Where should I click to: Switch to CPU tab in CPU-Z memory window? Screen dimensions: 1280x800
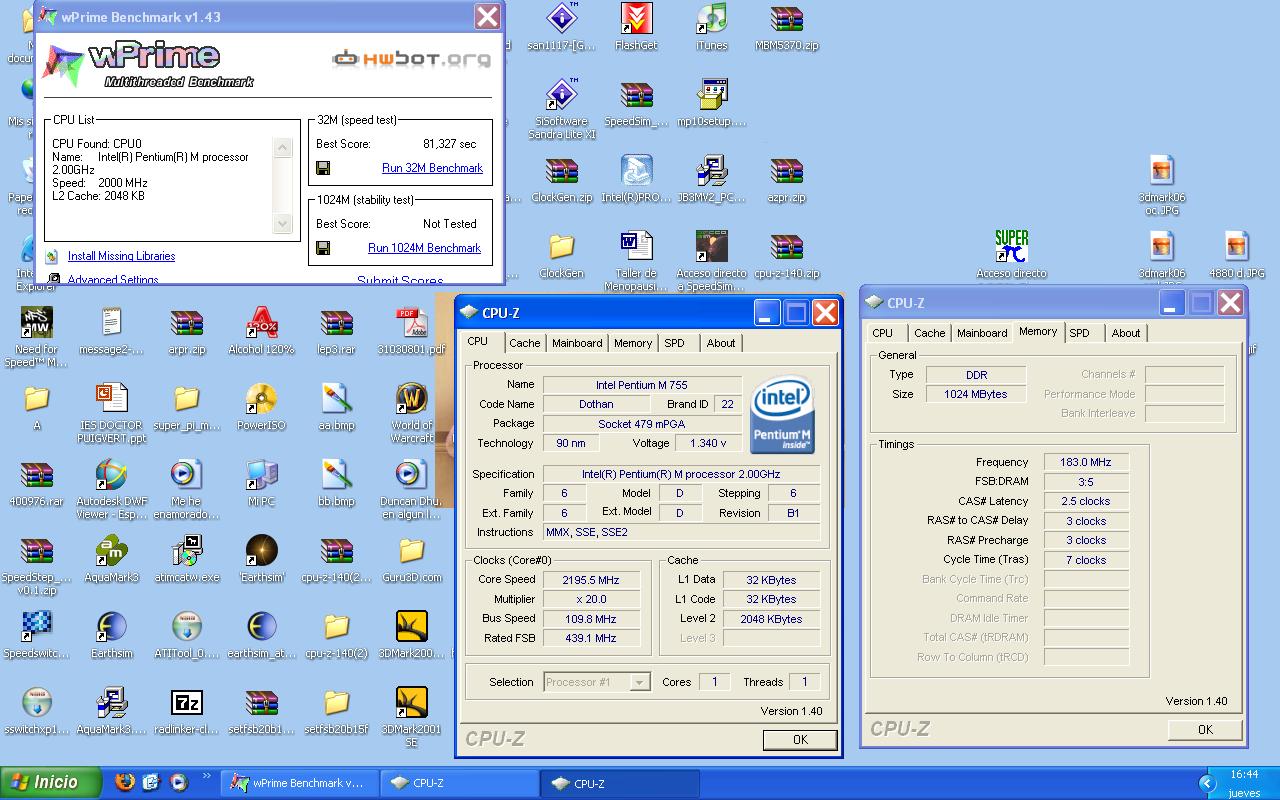(882, 333)
